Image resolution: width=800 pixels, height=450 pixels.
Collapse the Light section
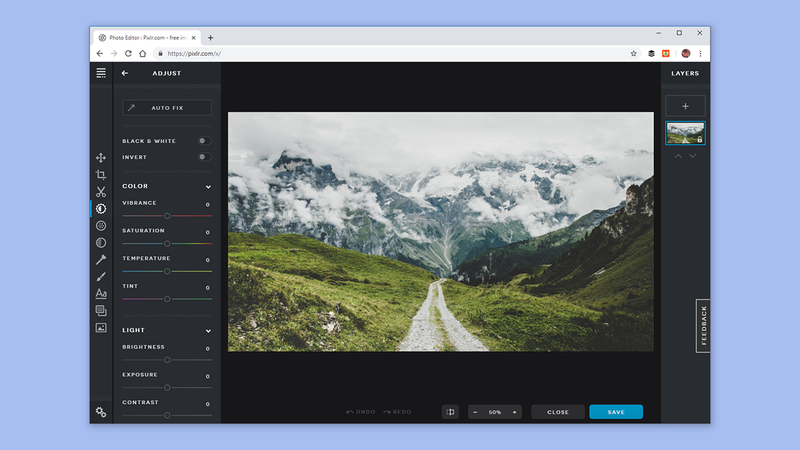pyautogui.click(x=208, y=331)
